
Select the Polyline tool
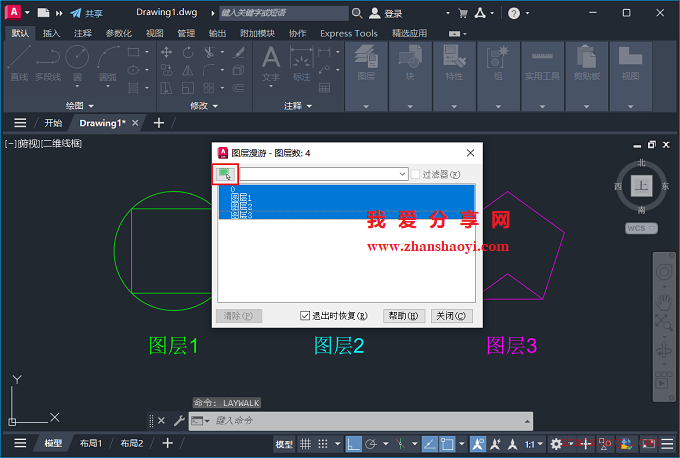48,63
